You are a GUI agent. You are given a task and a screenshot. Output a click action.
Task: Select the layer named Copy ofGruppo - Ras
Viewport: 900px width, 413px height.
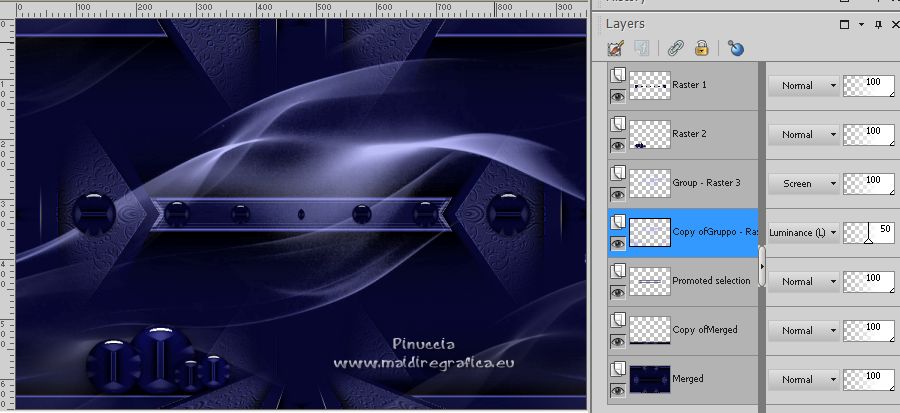click(715, 232)
